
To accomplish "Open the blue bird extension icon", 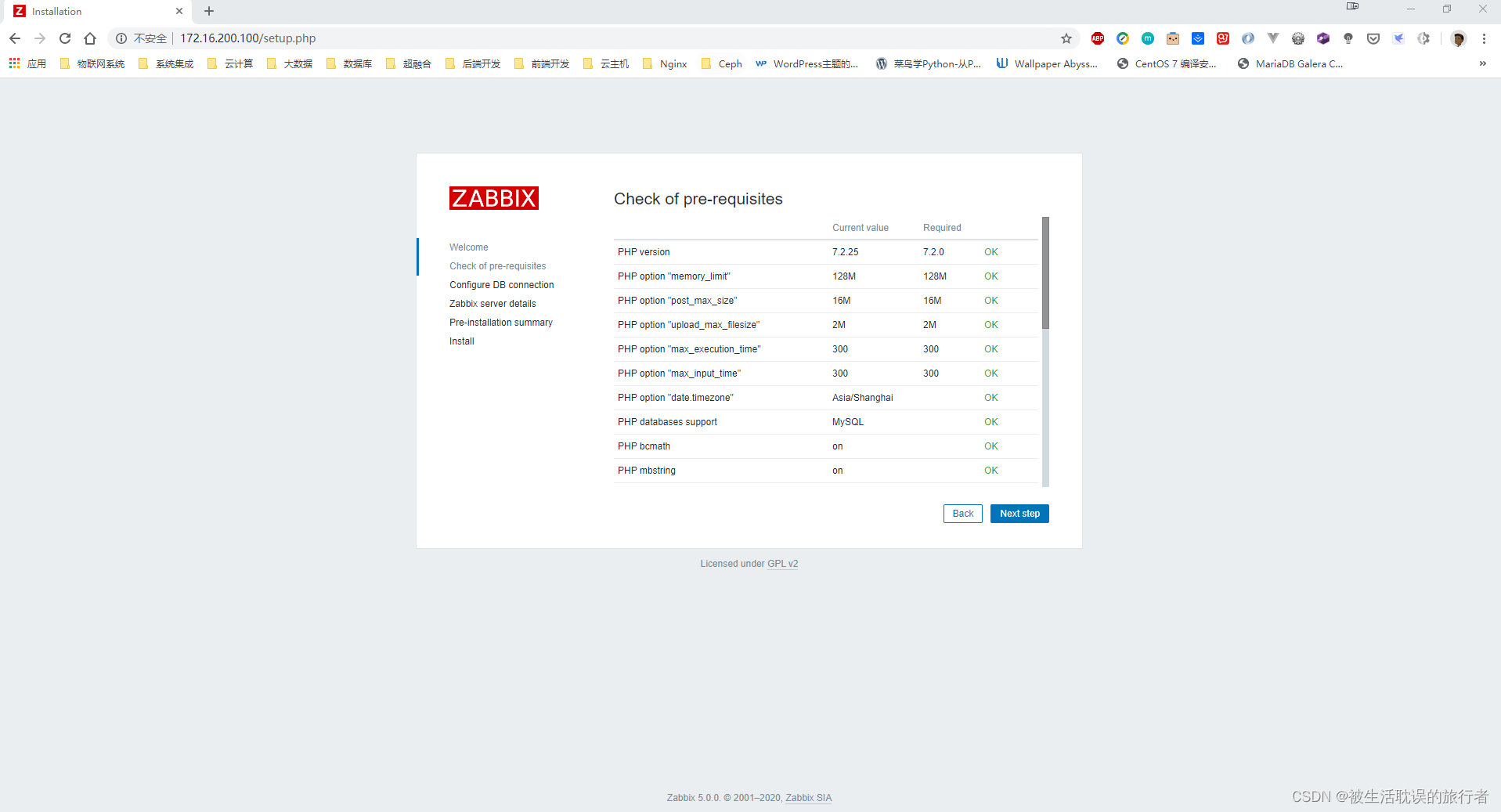I will 1398,38.
